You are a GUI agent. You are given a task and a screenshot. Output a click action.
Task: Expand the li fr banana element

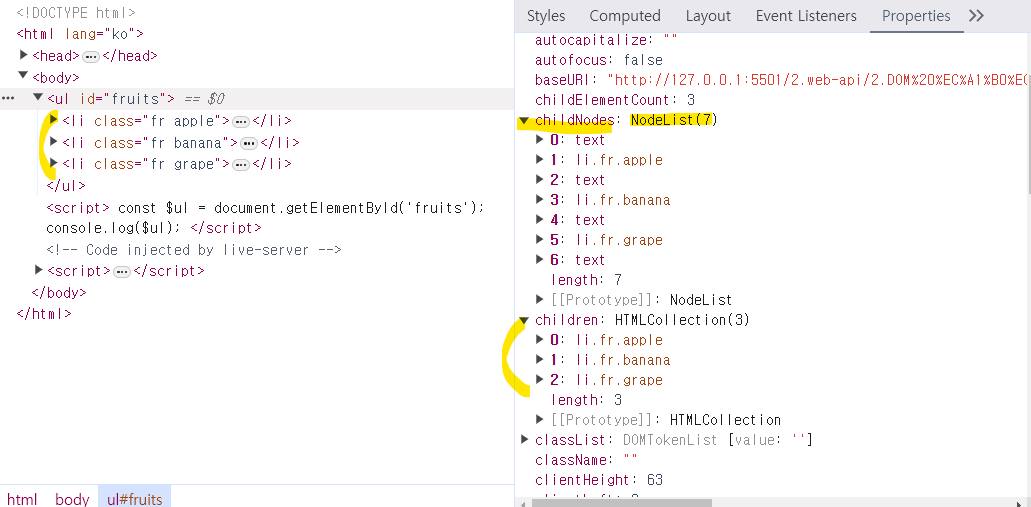[54, 141]
